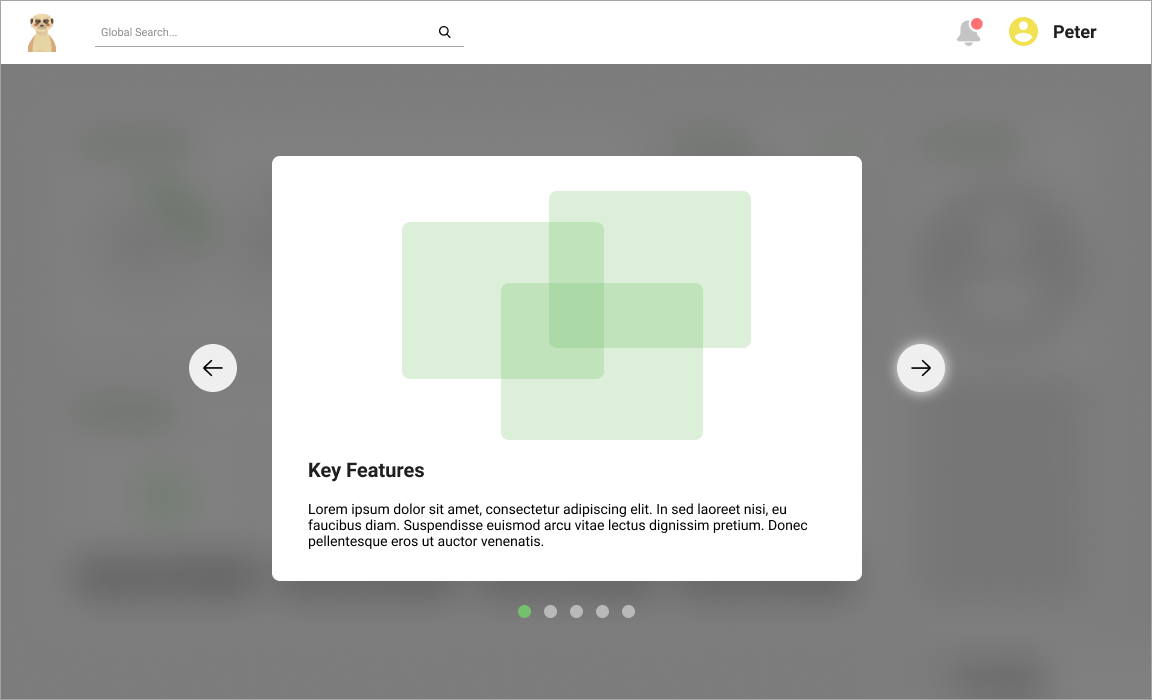The width and height of the screenshot is (1152, 700).
Task: Select the fourth carousel dot
Action: (602, 612)
